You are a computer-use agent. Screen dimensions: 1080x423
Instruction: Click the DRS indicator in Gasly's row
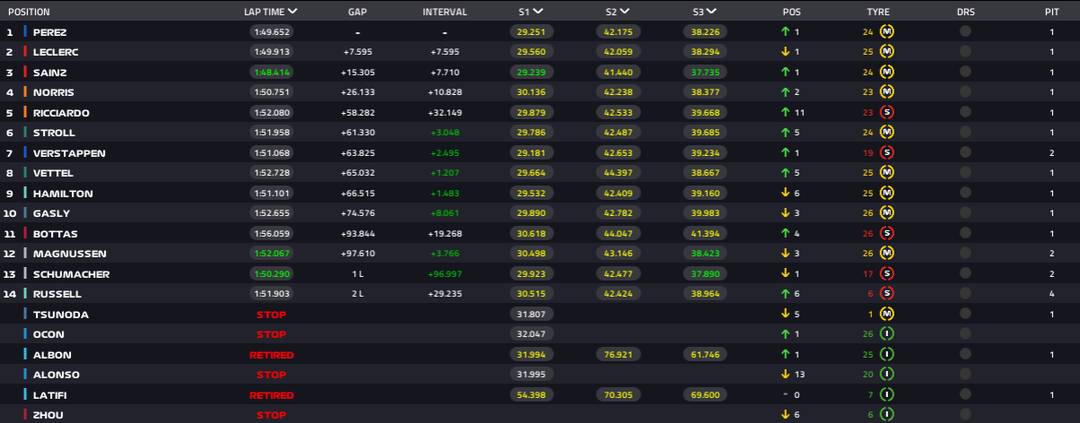(965, 213)
